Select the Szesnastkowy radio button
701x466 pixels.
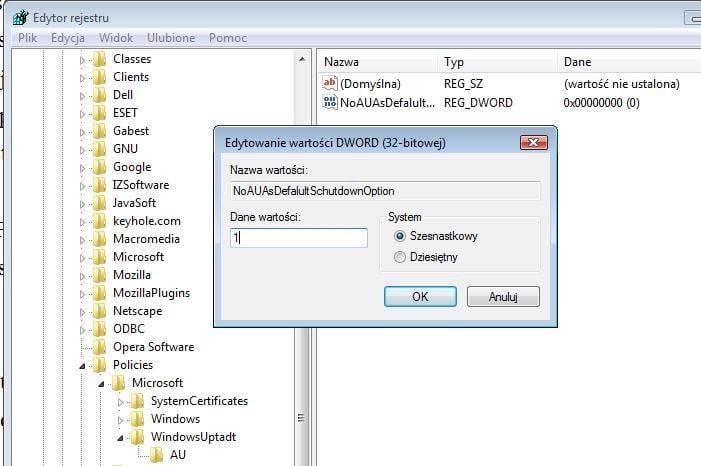[x=400, y=236]
